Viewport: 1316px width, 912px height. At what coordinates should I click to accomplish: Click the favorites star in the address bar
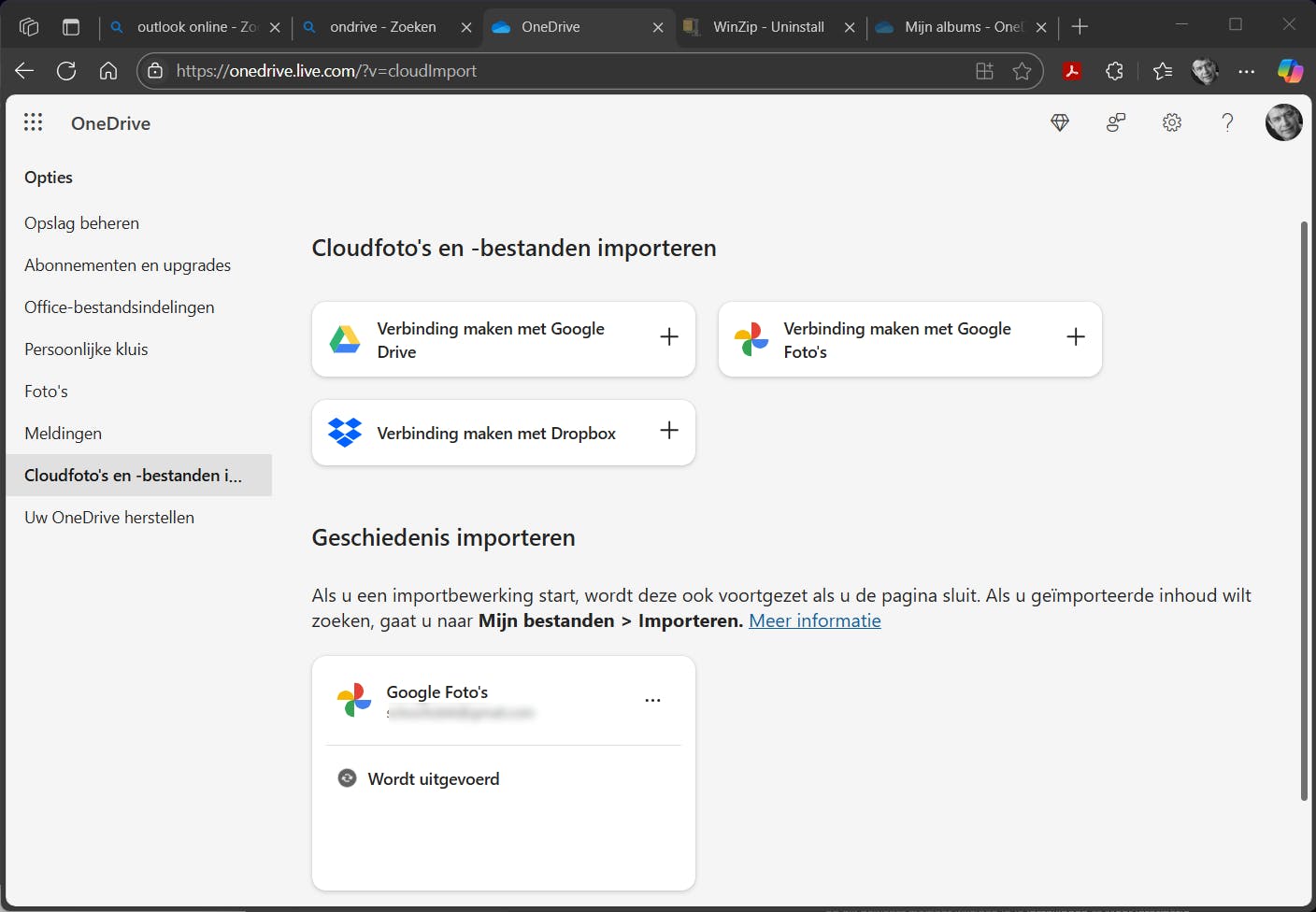click(1022, 70)
